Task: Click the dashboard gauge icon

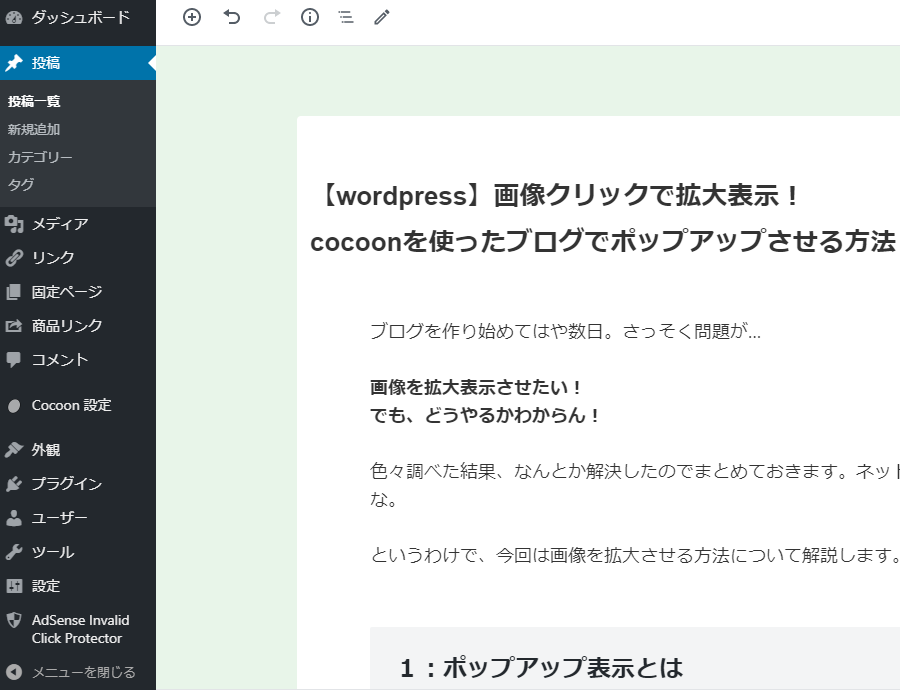Action: pyautogui.click(x=14, y=18)
